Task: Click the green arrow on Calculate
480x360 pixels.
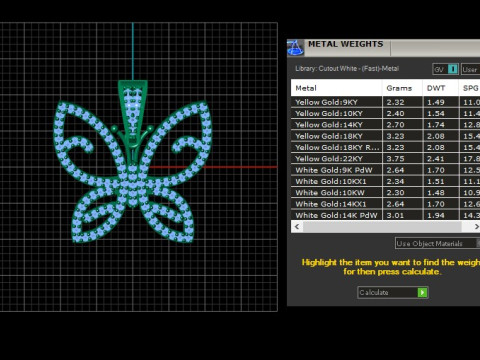Action: coord(422,292)
